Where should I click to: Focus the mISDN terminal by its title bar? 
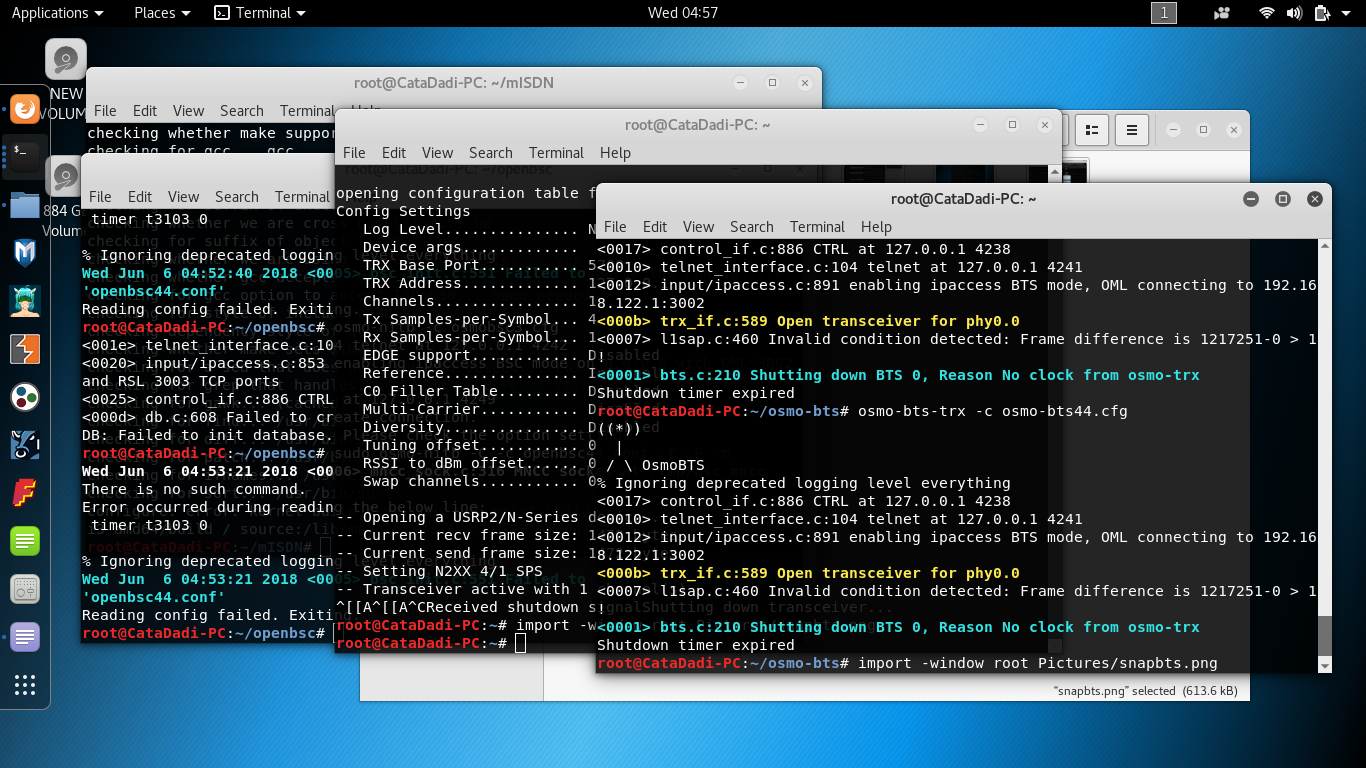(453, 83)
